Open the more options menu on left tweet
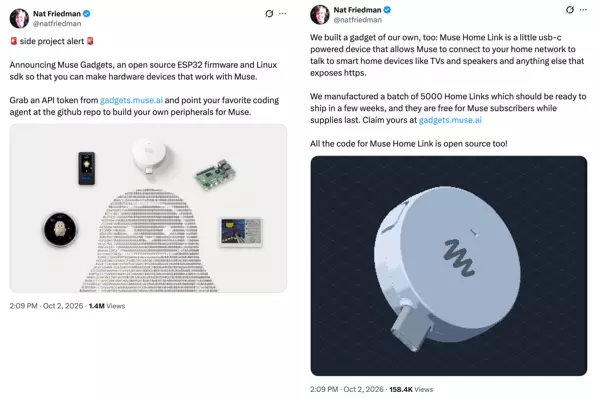 (x=282, y=14)
